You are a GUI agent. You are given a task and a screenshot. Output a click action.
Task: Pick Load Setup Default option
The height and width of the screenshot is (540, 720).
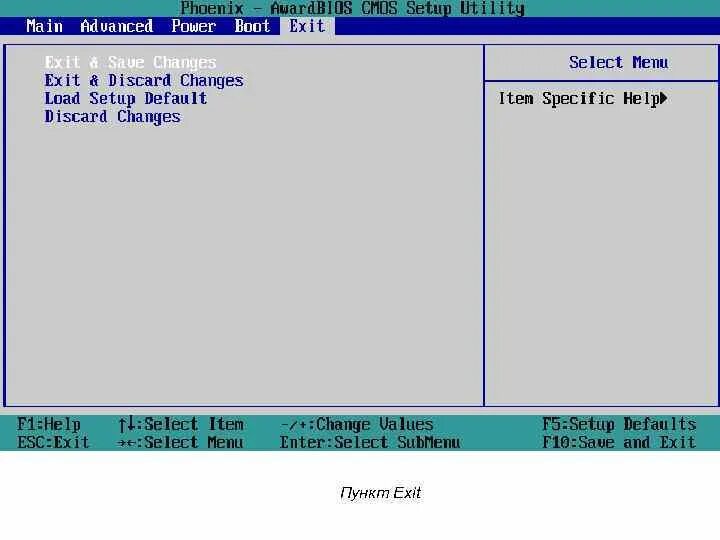coord(125,98)
